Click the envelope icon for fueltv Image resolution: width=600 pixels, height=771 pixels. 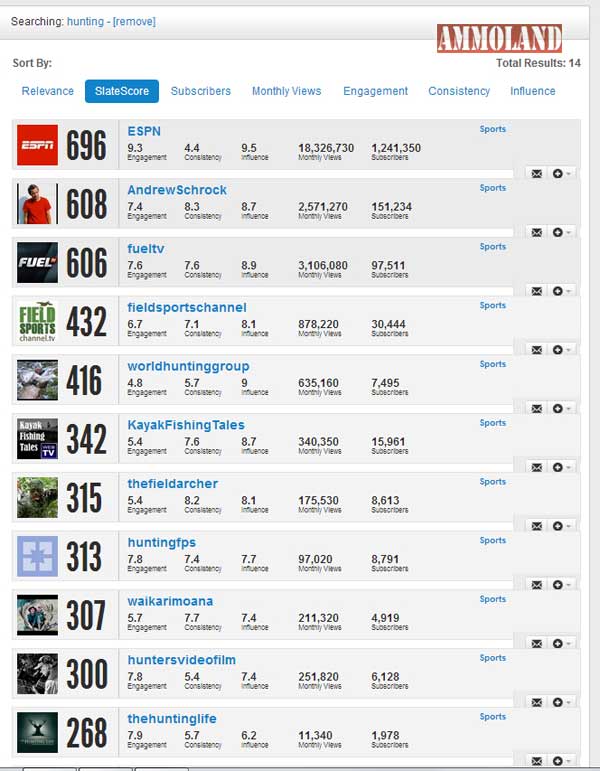click(537, 291)
